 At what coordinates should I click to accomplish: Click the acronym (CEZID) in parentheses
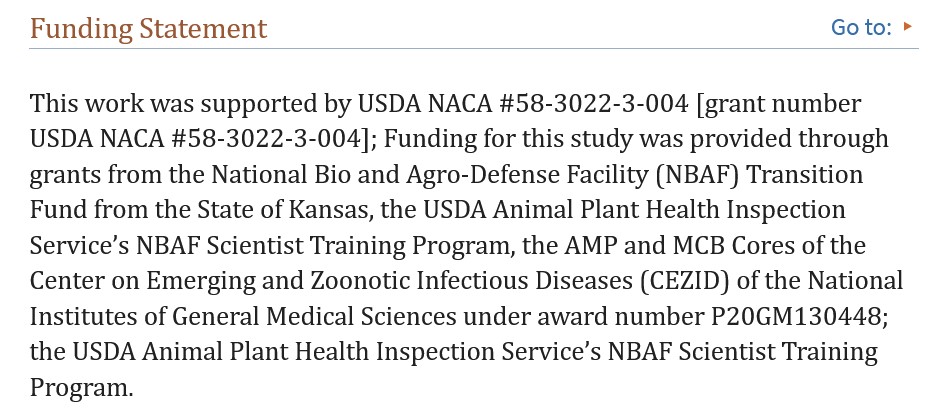tap(684, 281)
